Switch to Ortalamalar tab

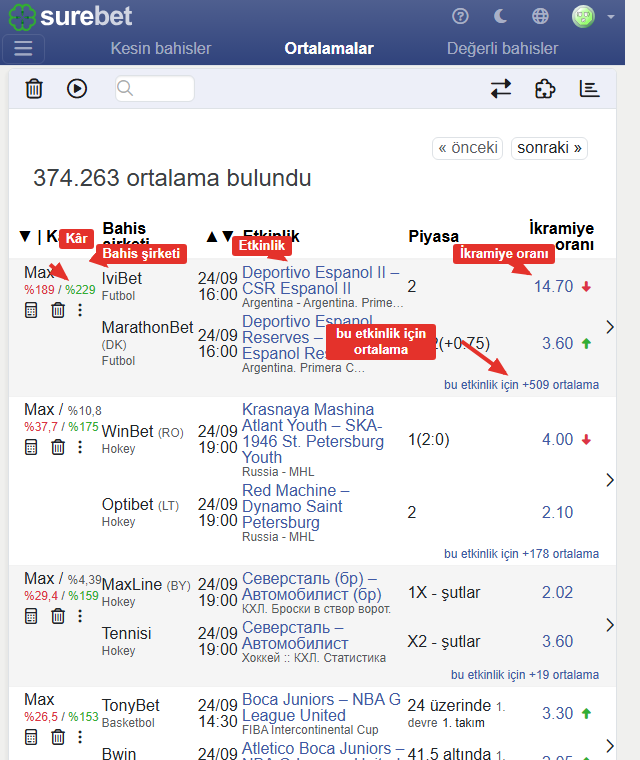pos(329,48)
